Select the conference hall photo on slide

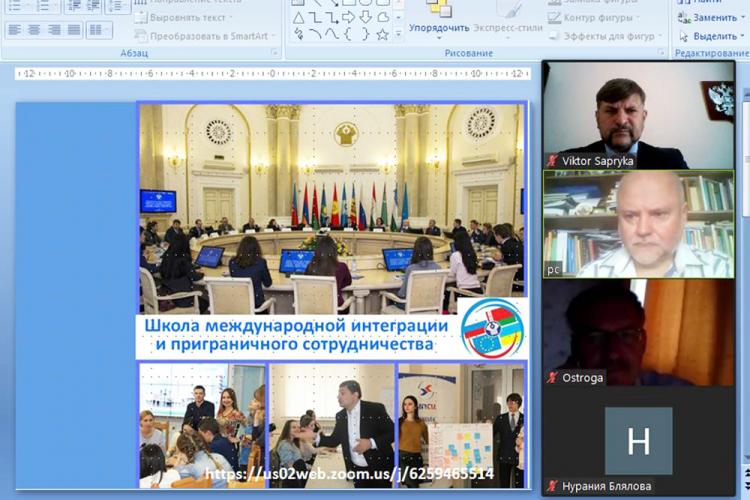pyautogui.click(x=332, y=209)
